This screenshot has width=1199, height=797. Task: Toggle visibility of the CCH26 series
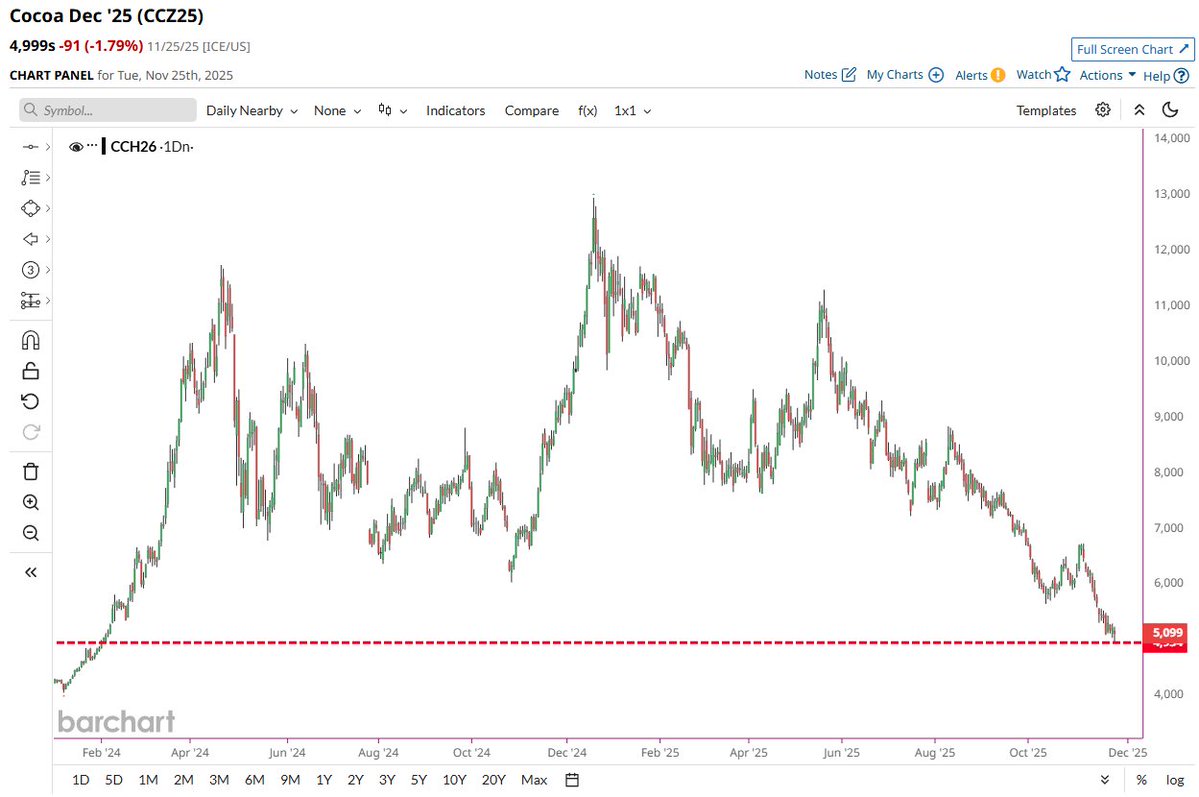(76, 146)
